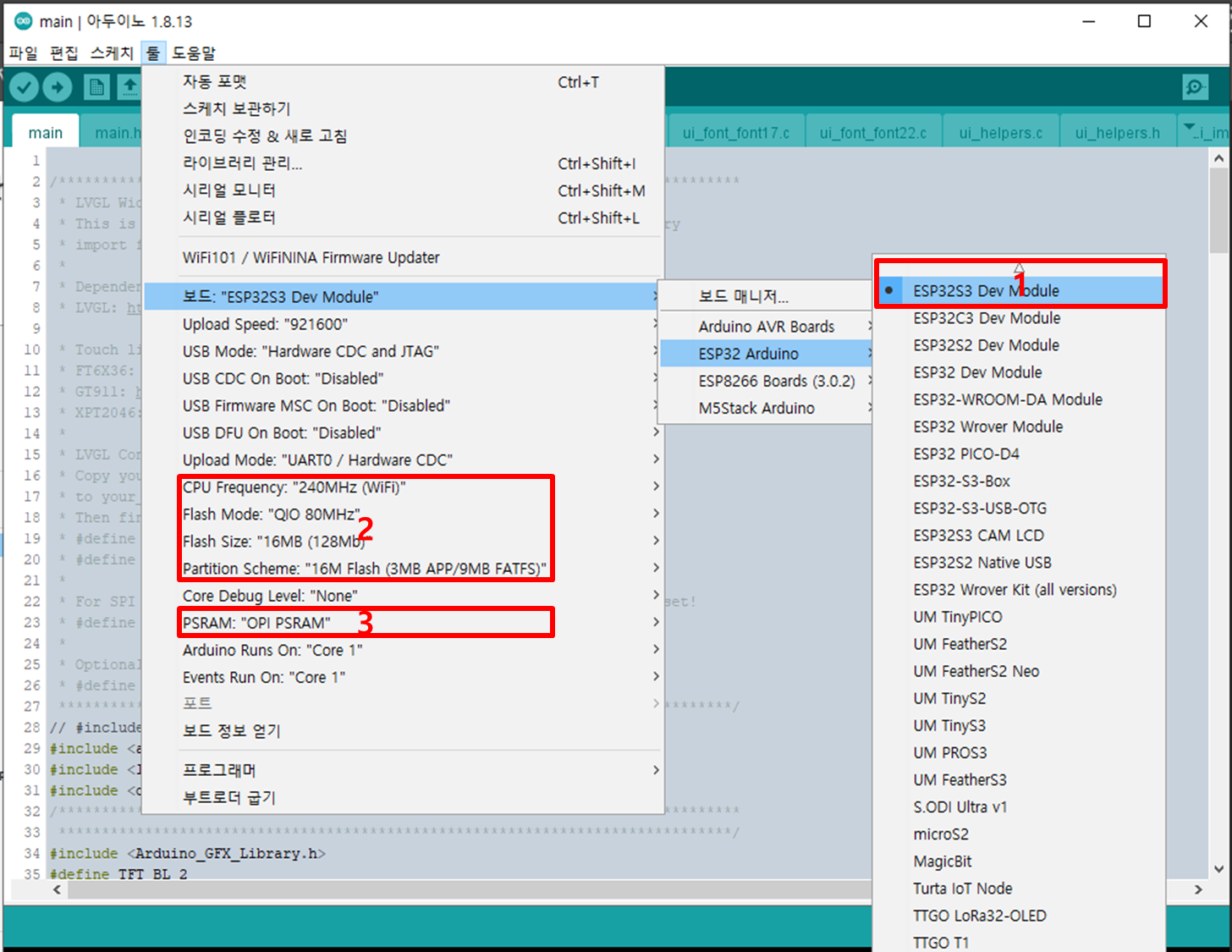Screen dimensions: 1232x952
Task: Open 시리얼 플로터 from the menu
Action: coord(404,217)
